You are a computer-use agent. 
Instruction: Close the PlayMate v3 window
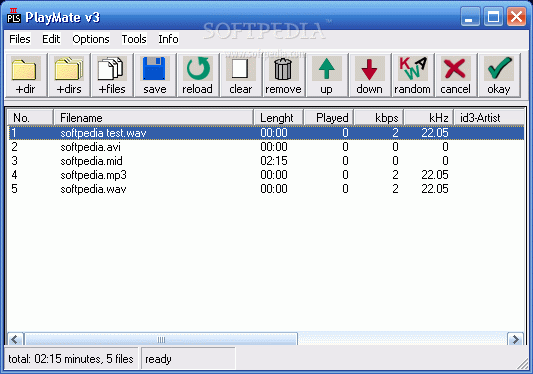point(516,16)
